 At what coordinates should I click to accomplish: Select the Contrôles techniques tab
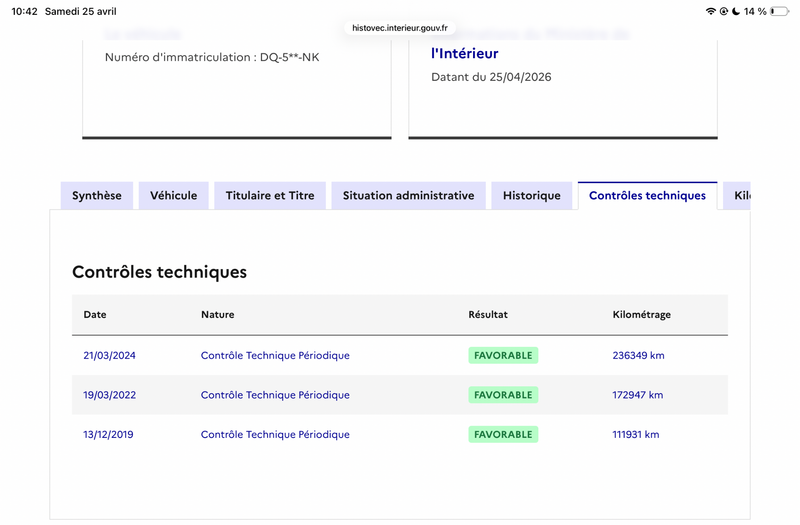pyautogui.click(x=647, y=195)
